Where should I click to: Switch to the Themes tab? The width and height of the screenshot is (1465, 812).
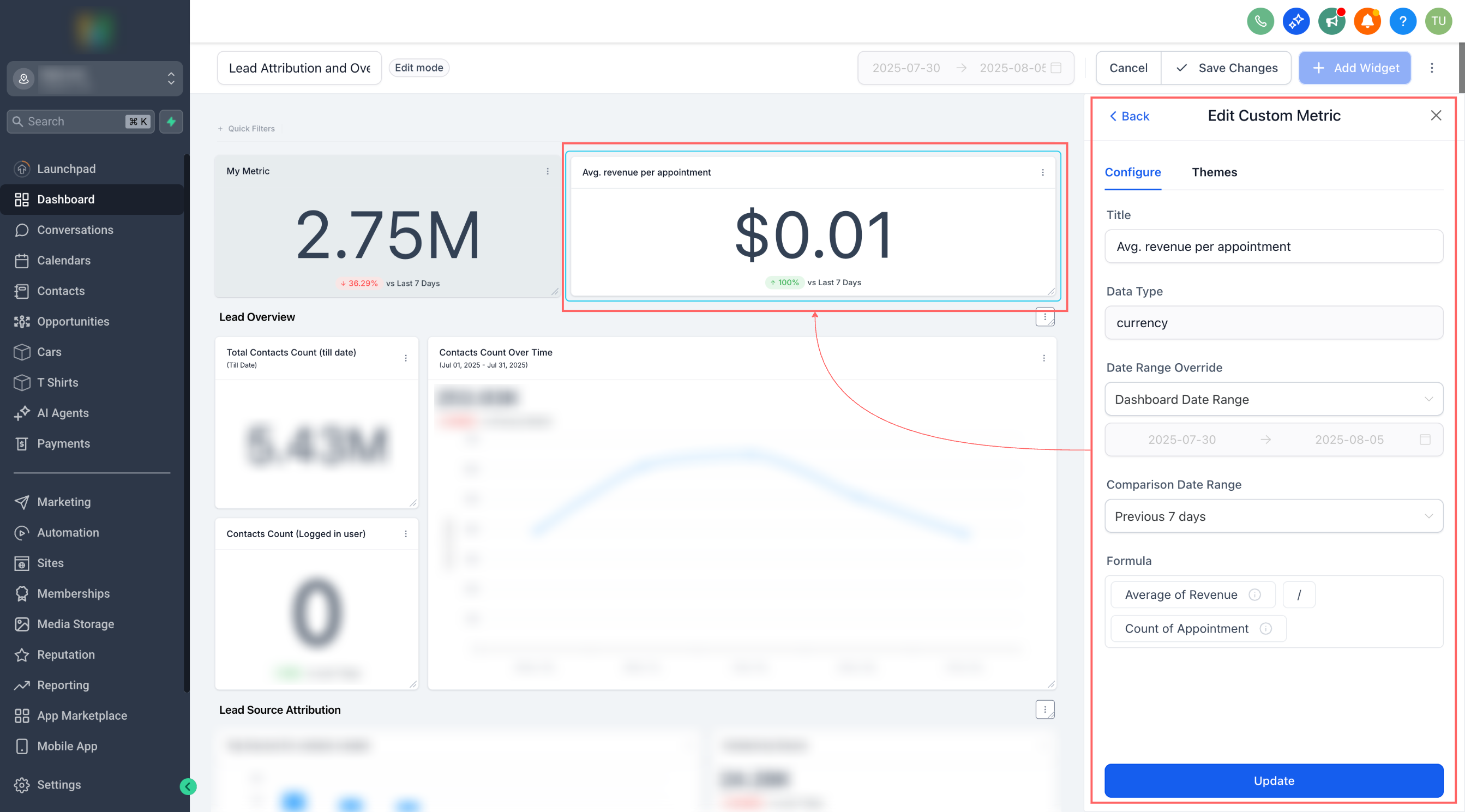tap(1214, 172)
